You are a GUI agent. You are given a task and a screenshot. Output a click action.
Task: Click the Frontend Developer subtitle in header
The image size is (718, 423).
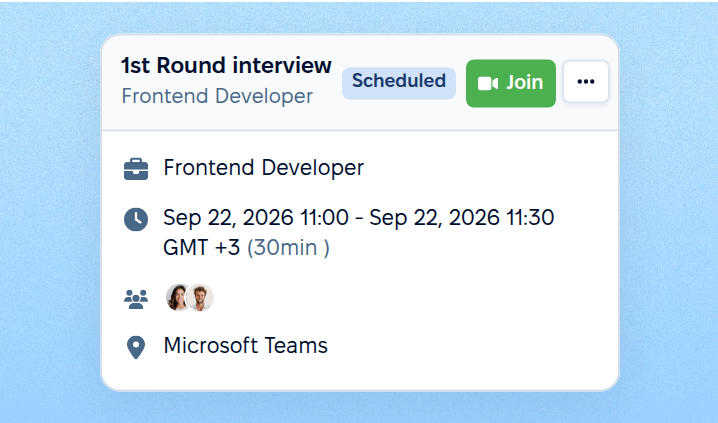(217, 96)
